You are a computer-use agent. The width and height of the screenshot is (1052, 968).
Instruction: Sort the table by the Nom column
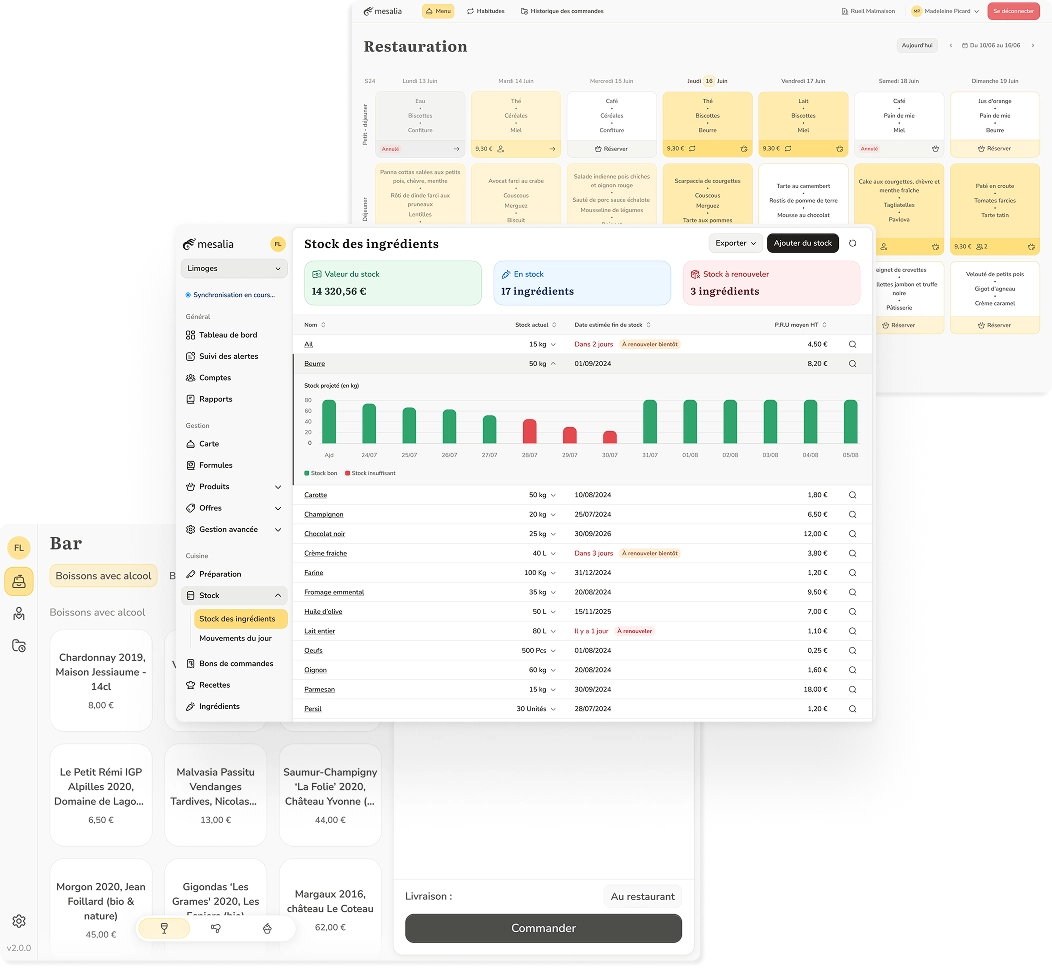(315, 325)
